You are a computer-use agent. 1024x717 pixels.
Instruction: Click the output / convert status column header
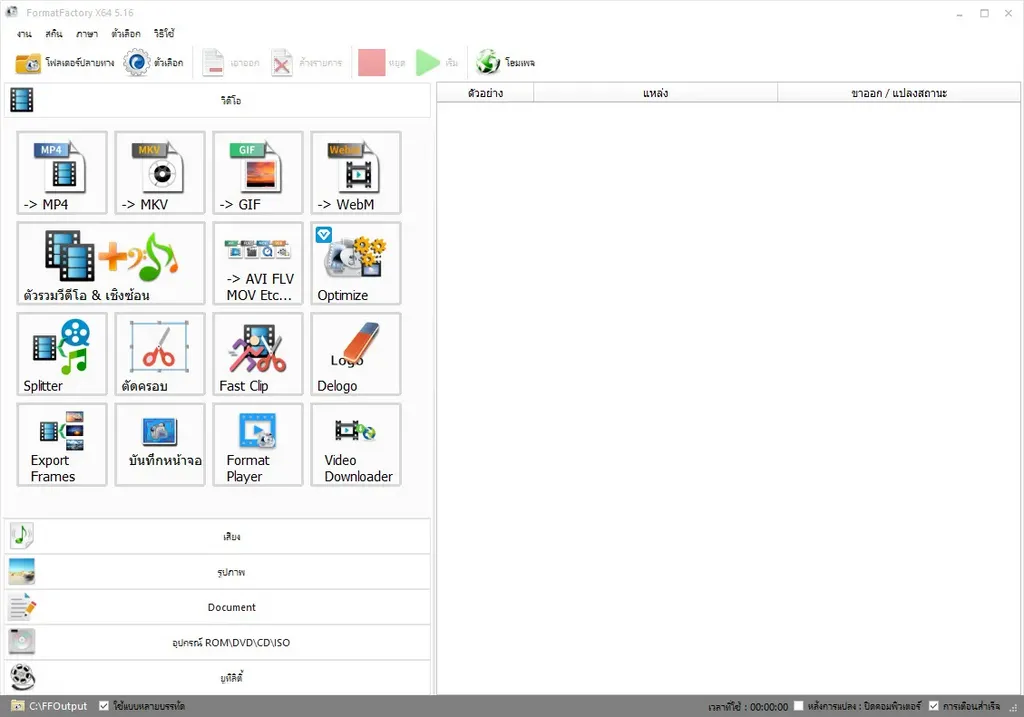coord(899,93)
